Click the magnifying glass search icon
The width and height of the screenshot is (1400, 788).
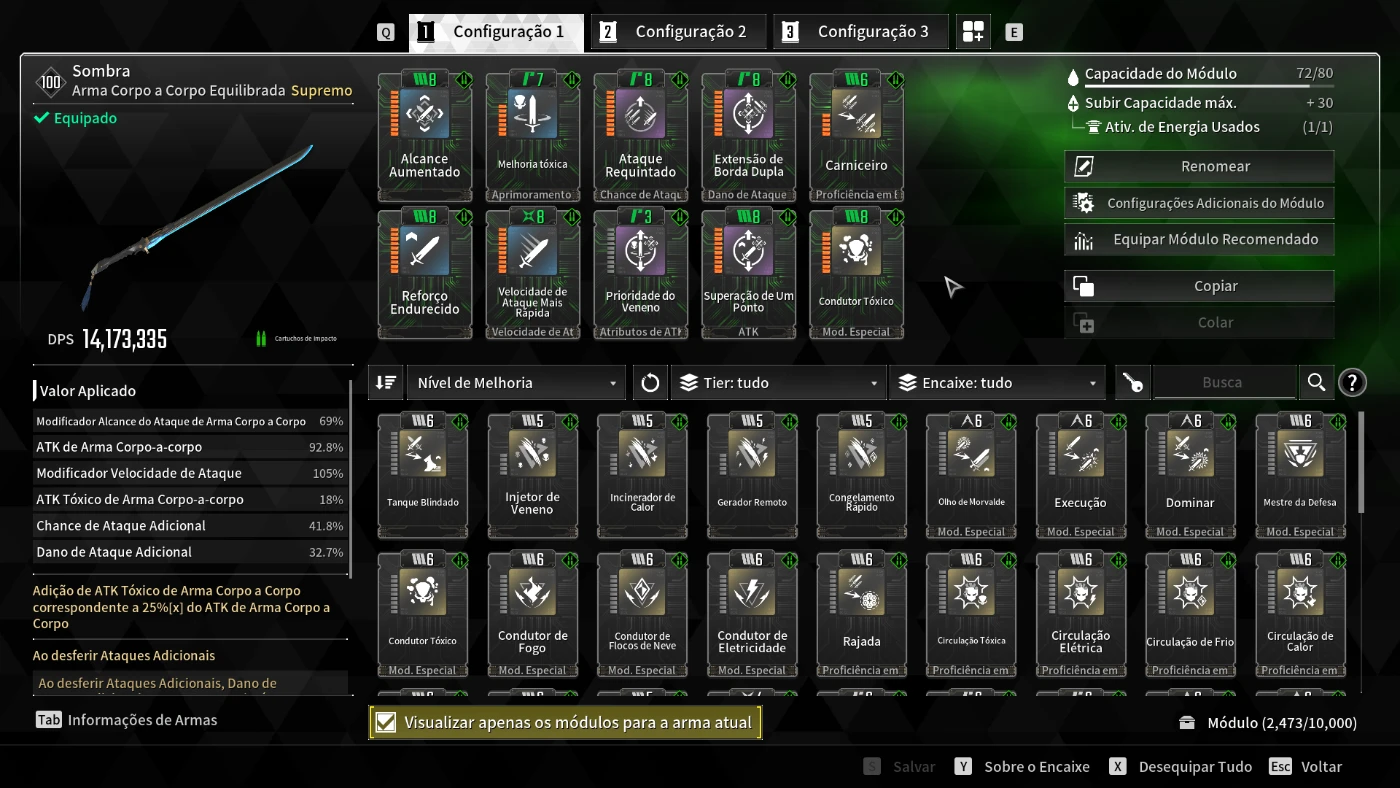[1316, 383]
